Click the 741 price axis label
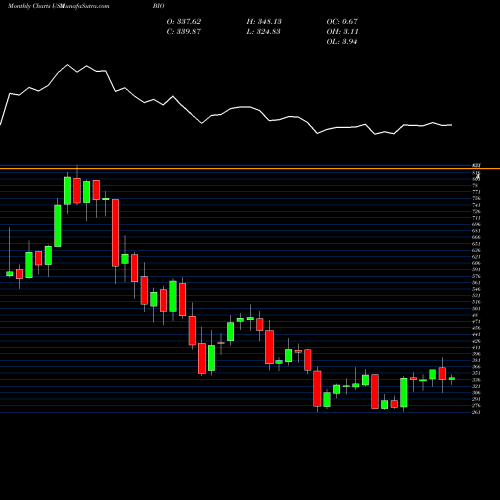Image resolution: width=500 pixels, height=500 pixels. [x=476, y=205]
